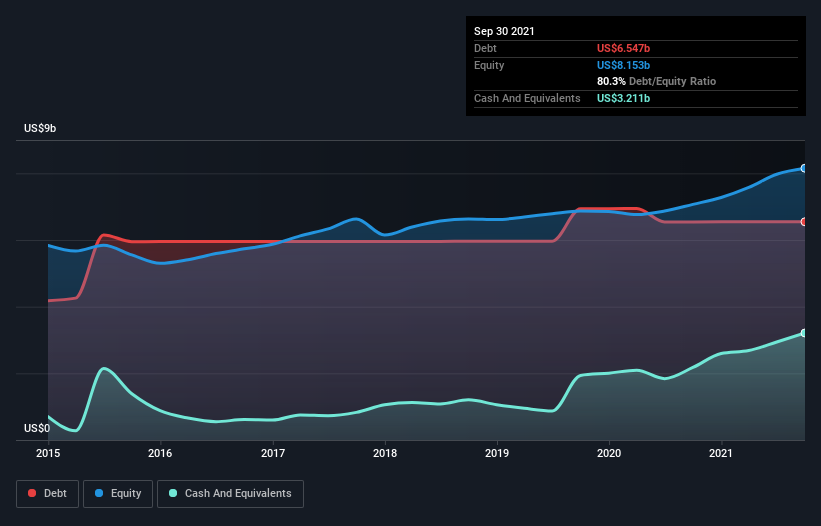Click the US$0 y-axis label
This screenshot has width=821, height=526.
(x=37, y=428)
